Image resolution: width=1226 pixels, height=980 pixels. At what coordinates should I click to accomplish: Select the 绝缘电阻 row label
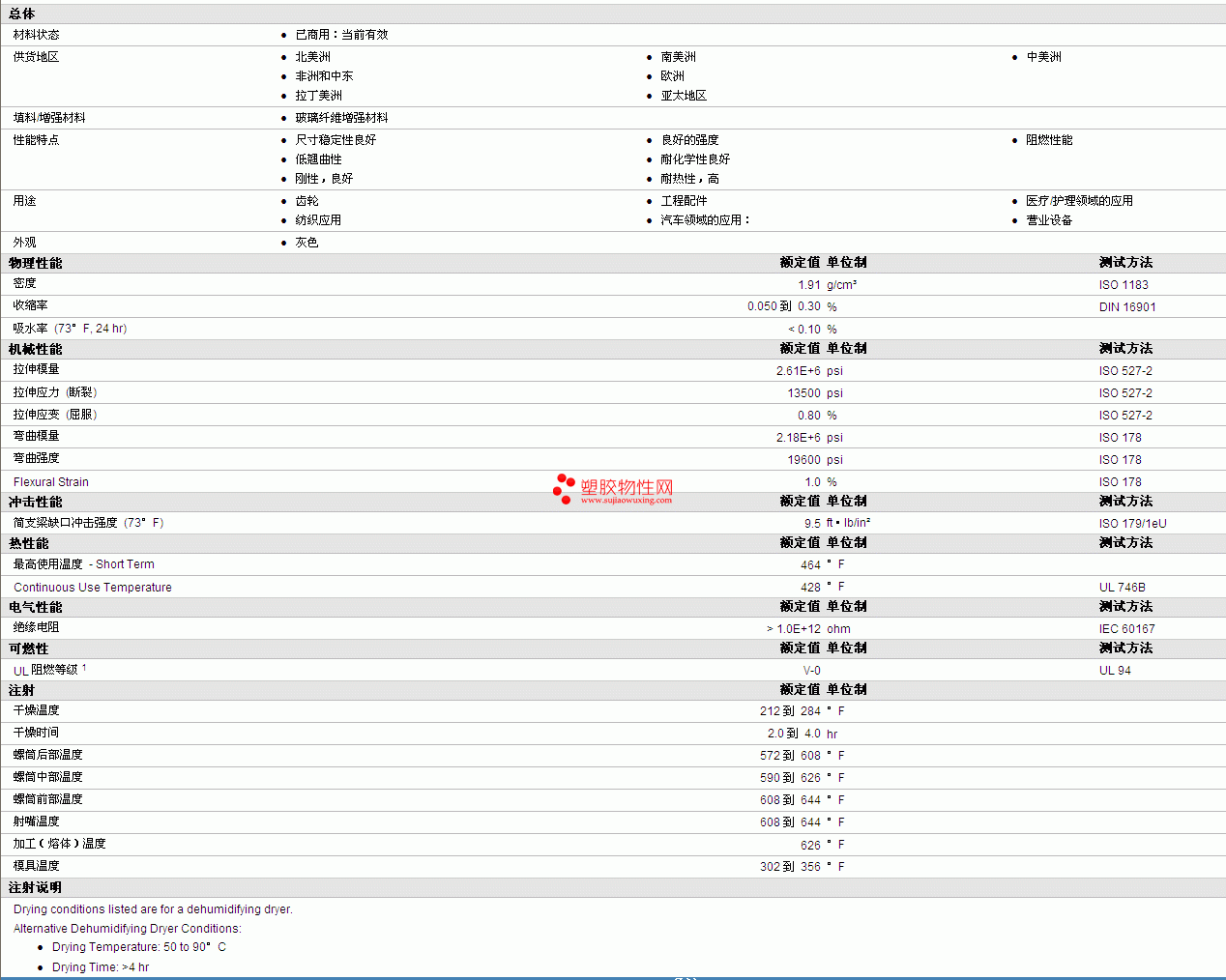tap(37, 628)
